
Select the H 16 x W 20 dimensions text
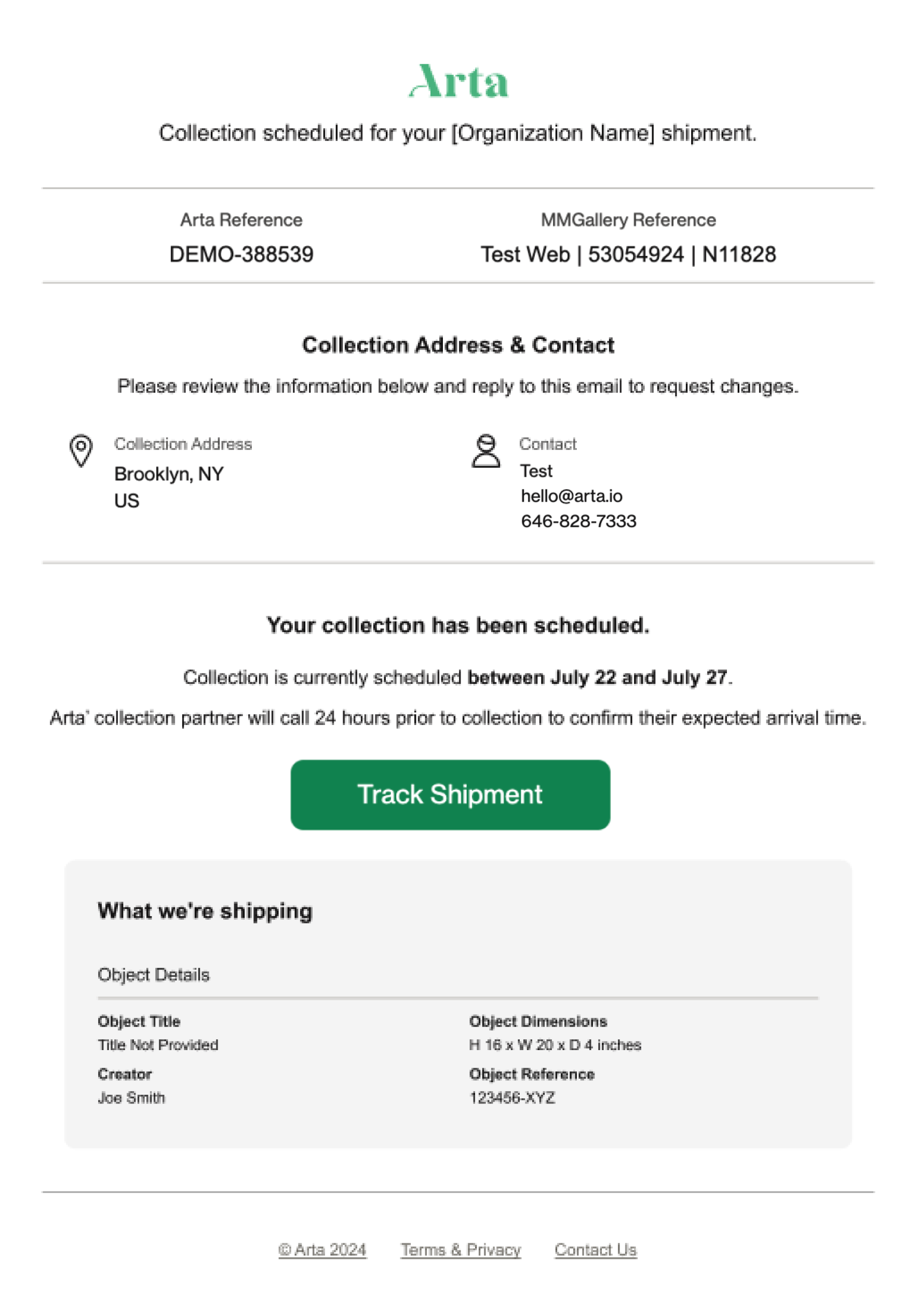[555, 1045]
